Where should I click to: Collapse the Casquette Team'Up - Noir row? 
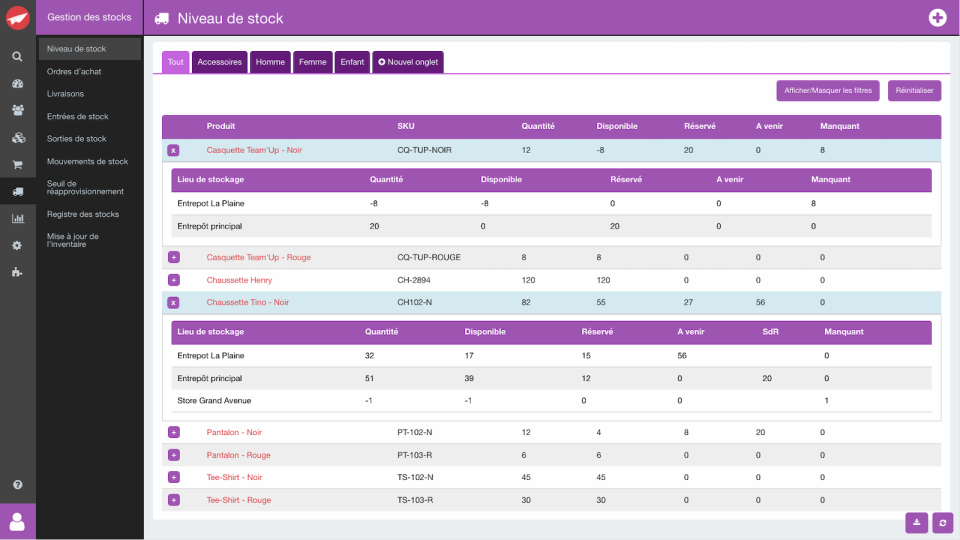click(x=173, y=150)
